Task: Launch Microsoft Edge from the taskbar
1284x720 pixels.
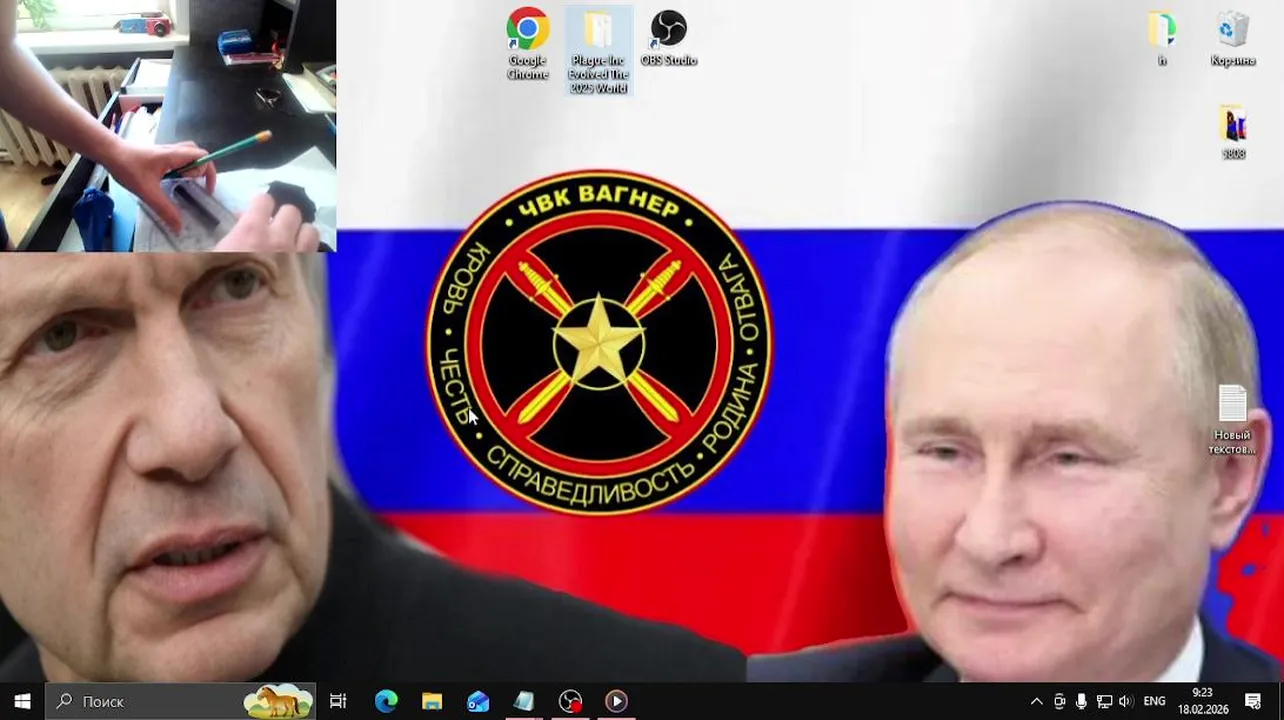Action: (x=386, y=701)
